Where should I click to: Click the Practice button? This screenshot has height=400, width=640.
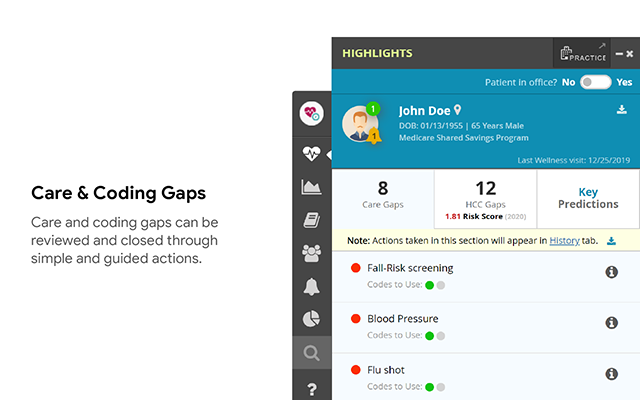pos(583,53)
